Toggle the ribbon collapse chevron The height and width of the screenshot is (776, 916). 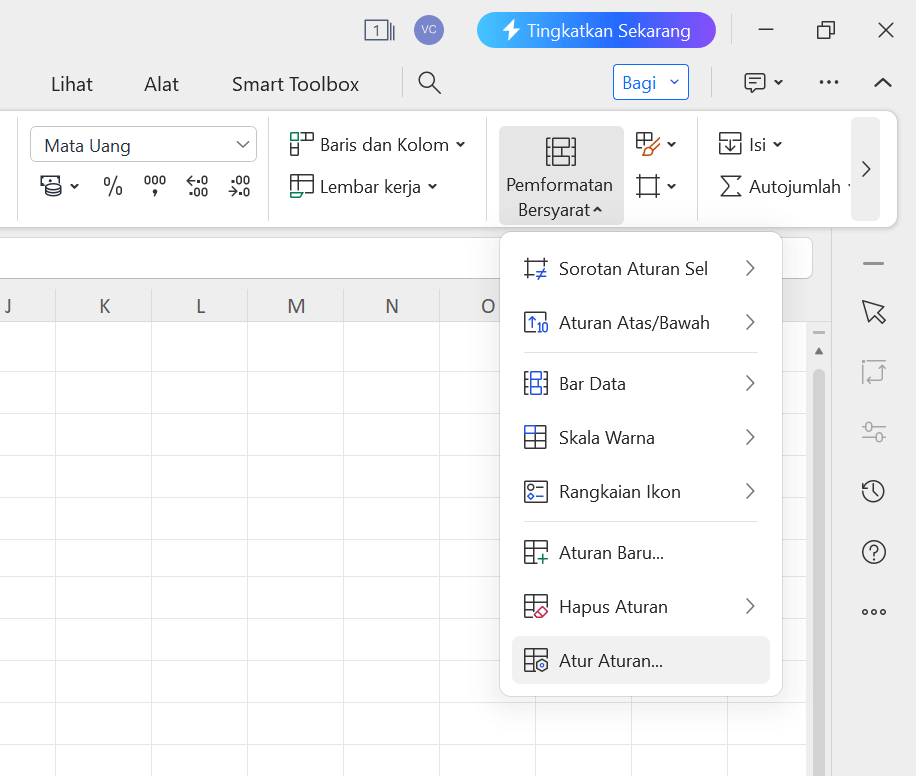tap(882, 83)
